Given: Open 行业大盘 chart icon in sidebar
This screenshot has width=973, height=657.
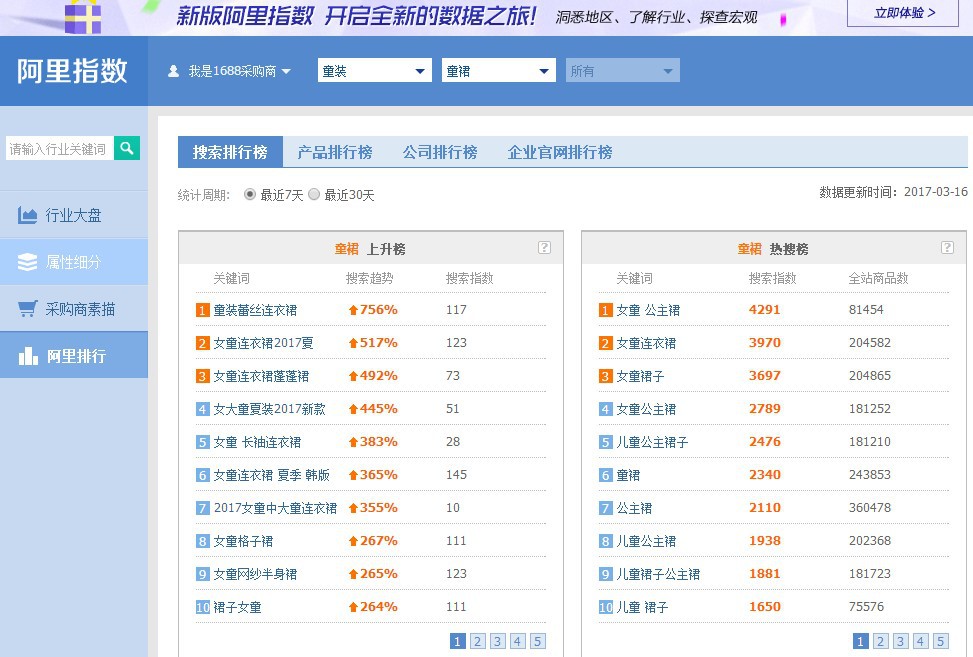Looking at the screenshot, I should pyautogui.click(x=27, y=215).
